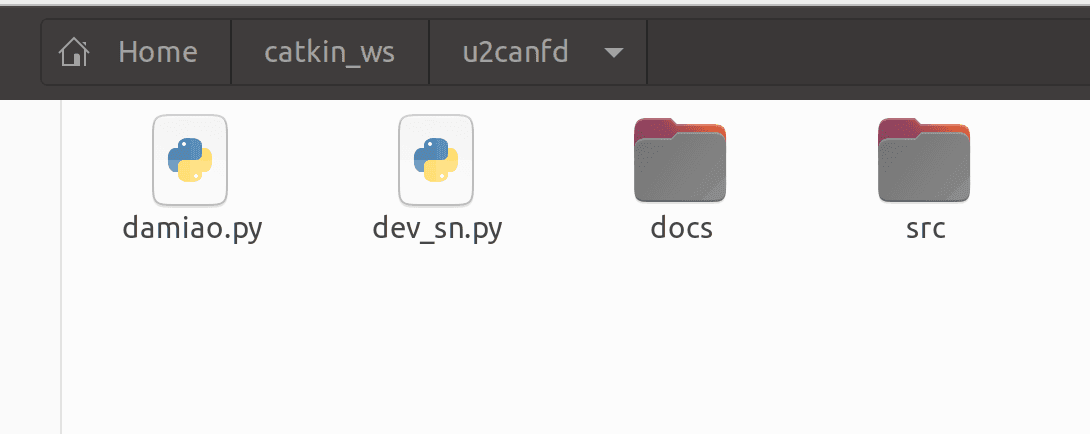The height and width of the screenshot is (434, 1090).
Task: Click the damiao.py filename label
Action: [x=192, y=229]
